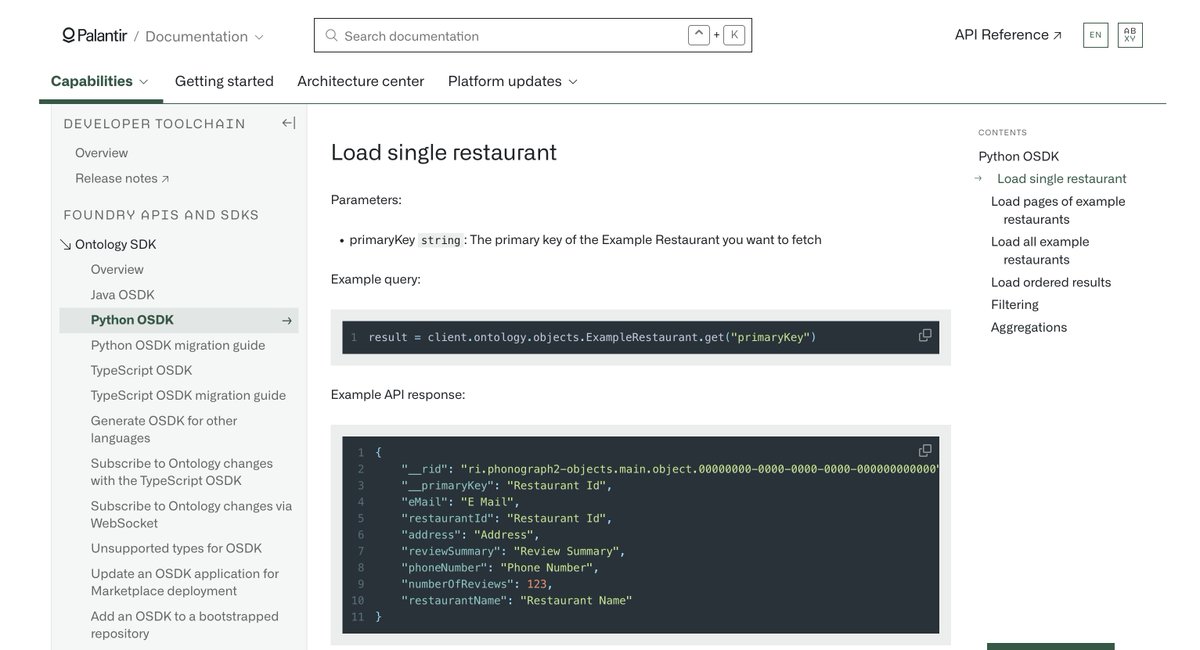Open Subscribe to Ontology changes with TypeScript OSDK

coord(182,472)
